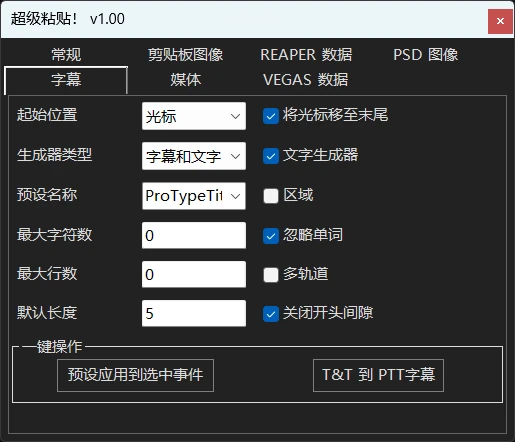This screenshot has height=442, width=515.
Task: Focus the 最大行数 input field
Action: [194, 274]
